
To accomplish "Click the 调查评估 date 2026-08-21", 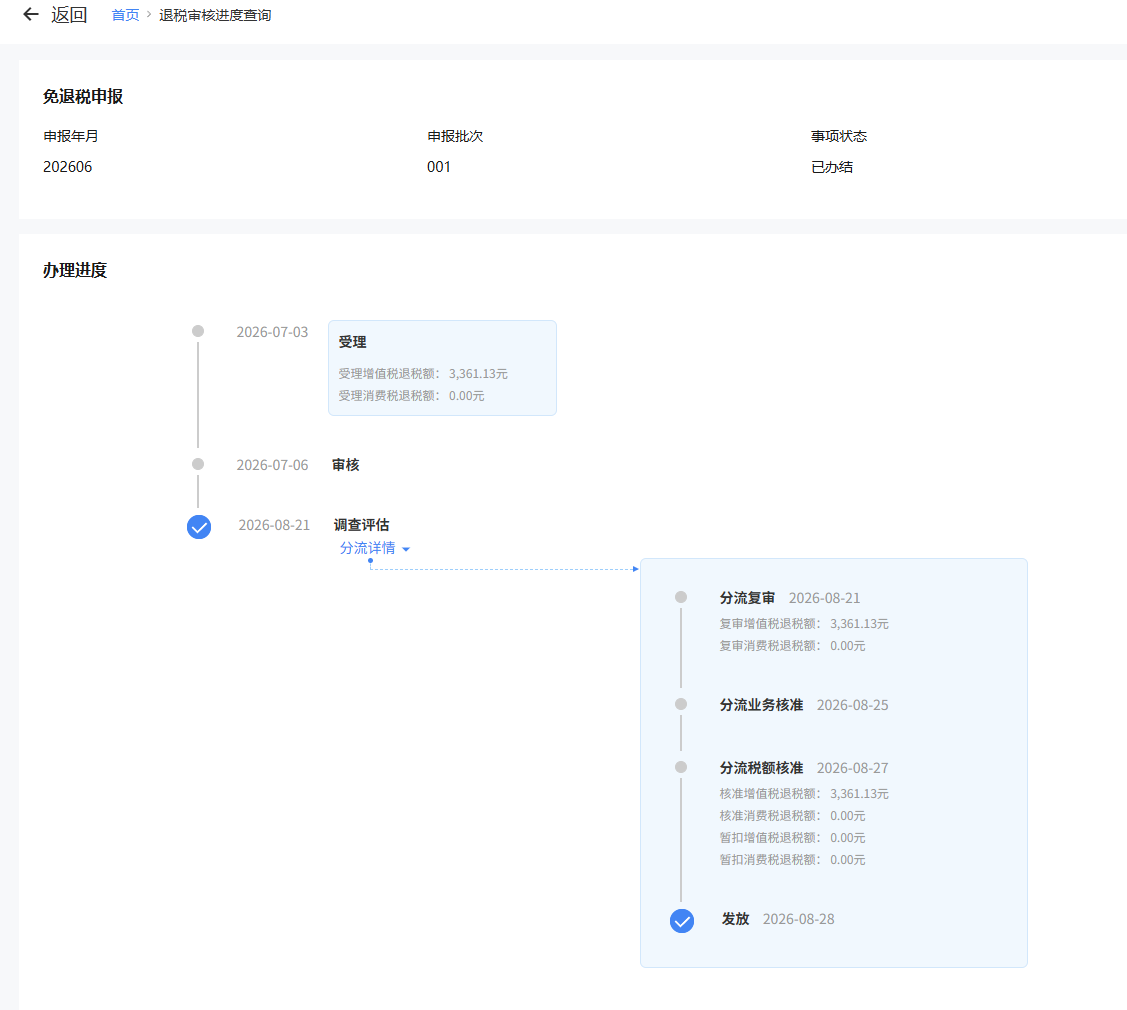I will pos(274,525).
